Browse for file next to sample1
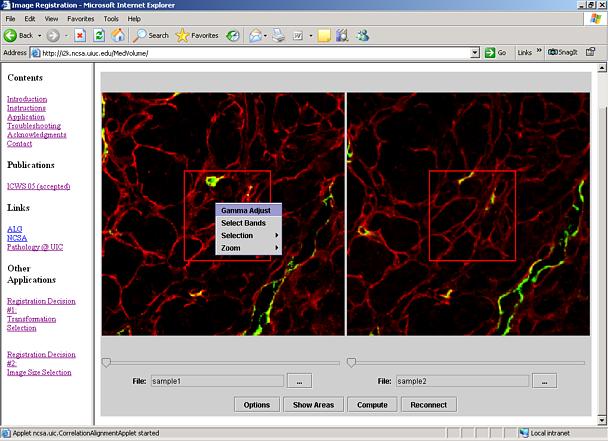 [299, 381]
